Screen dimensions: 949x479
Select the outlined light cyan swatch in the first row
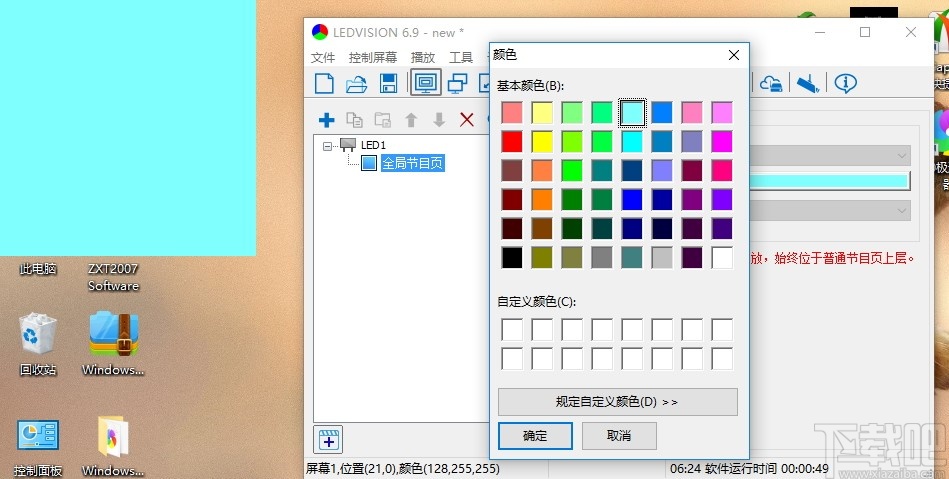632,113
